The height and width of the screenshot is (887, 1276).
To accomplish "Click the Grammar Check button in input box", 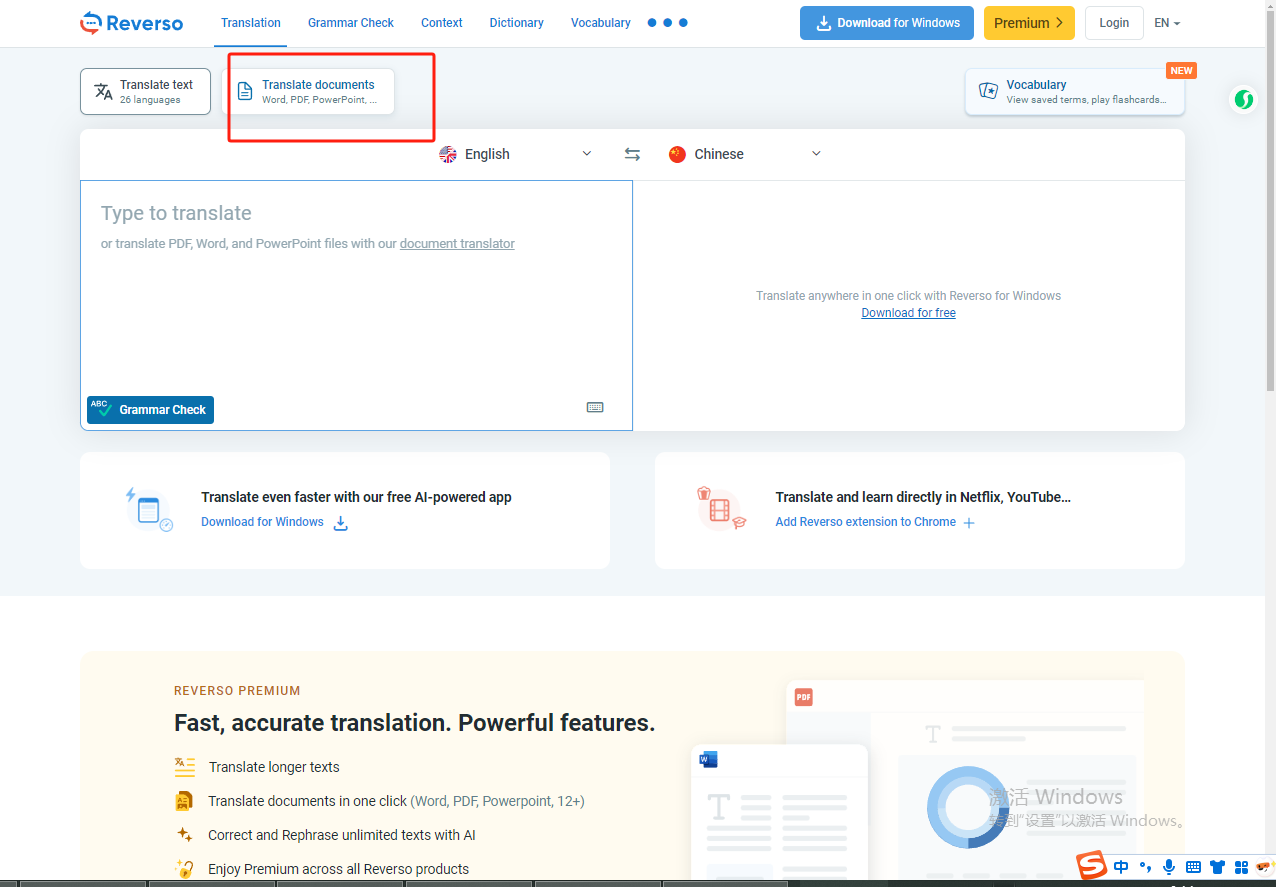I will click(x=150, y=409).
